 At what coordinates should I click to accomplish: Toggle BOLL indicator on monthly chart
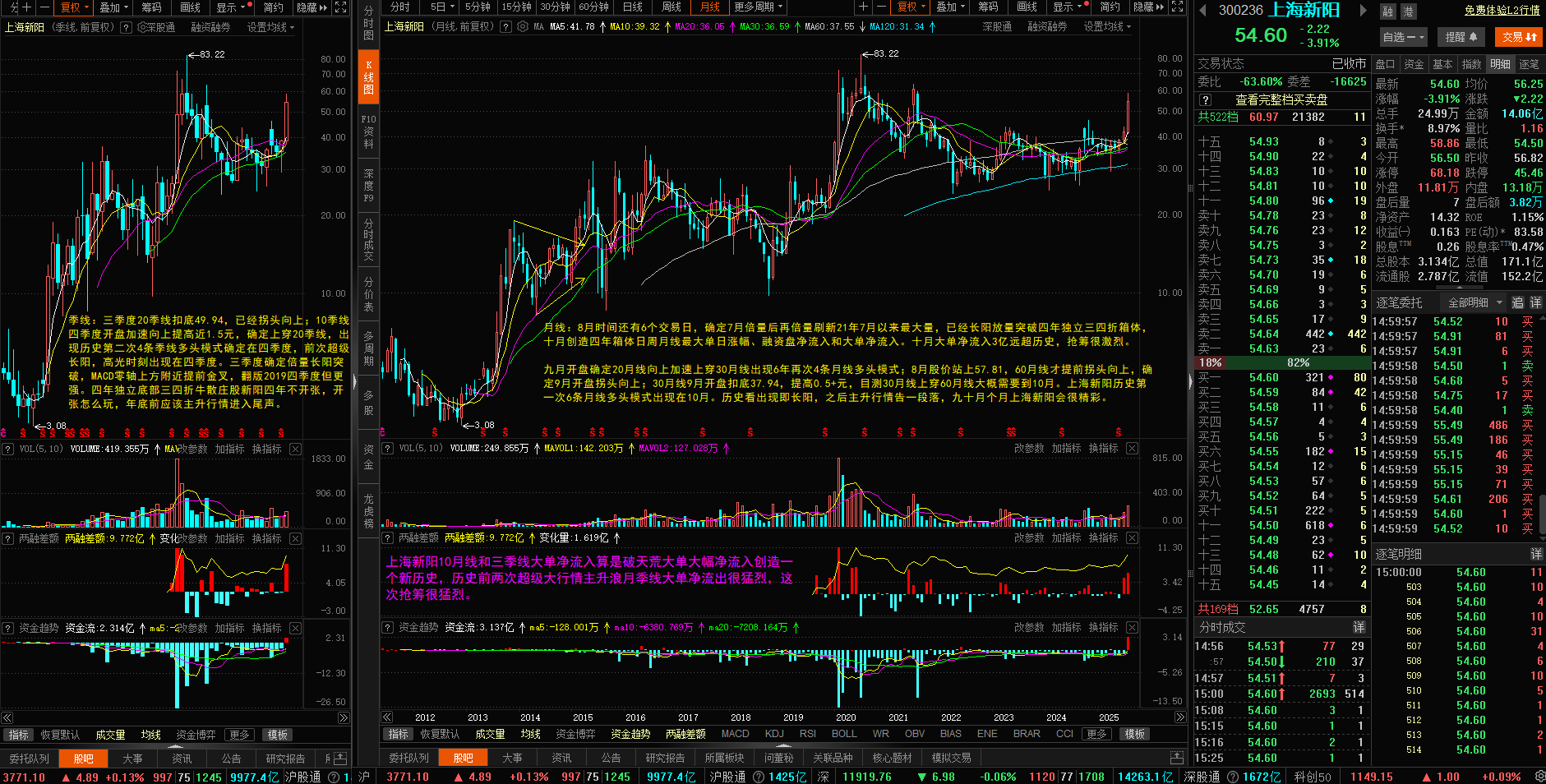pyautogui.click(x=844, y=734)
